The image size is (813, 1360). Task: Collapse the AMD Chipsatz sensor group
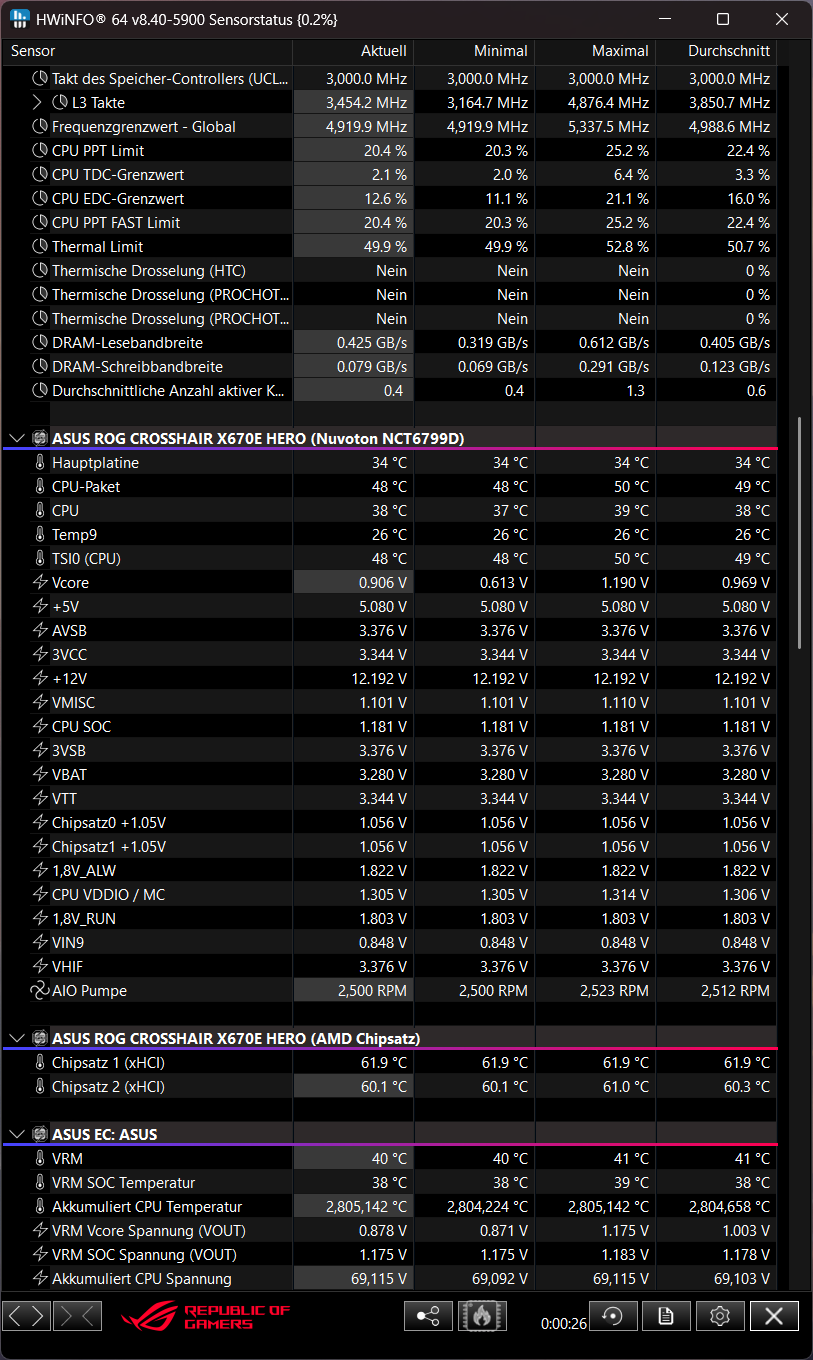(x=16, y=1038)
